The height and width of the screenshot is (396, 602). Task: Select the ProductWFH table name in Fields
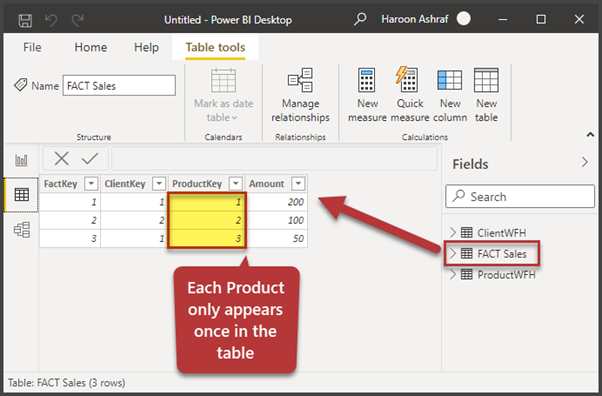click(506, 275)
